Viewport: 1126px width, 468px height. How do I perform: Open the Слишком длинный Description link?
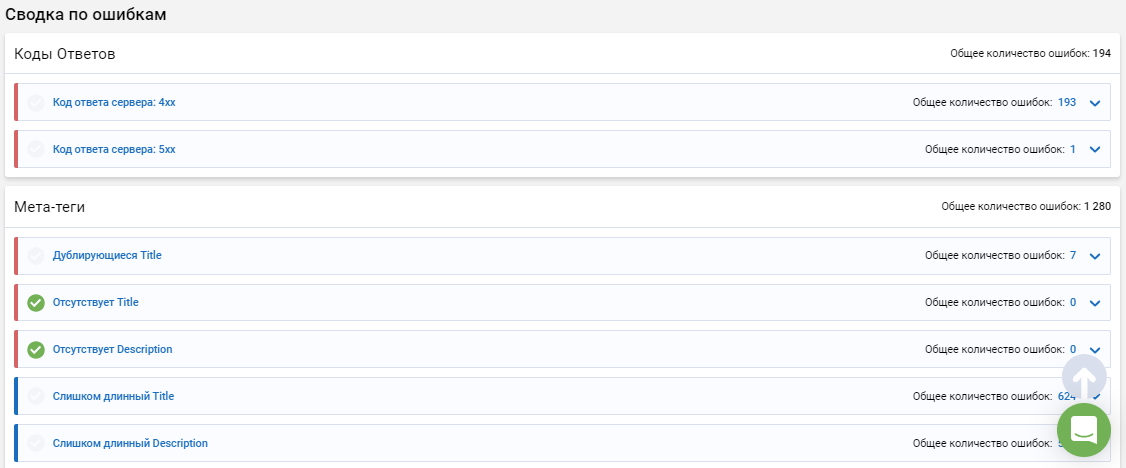point(130,444)
